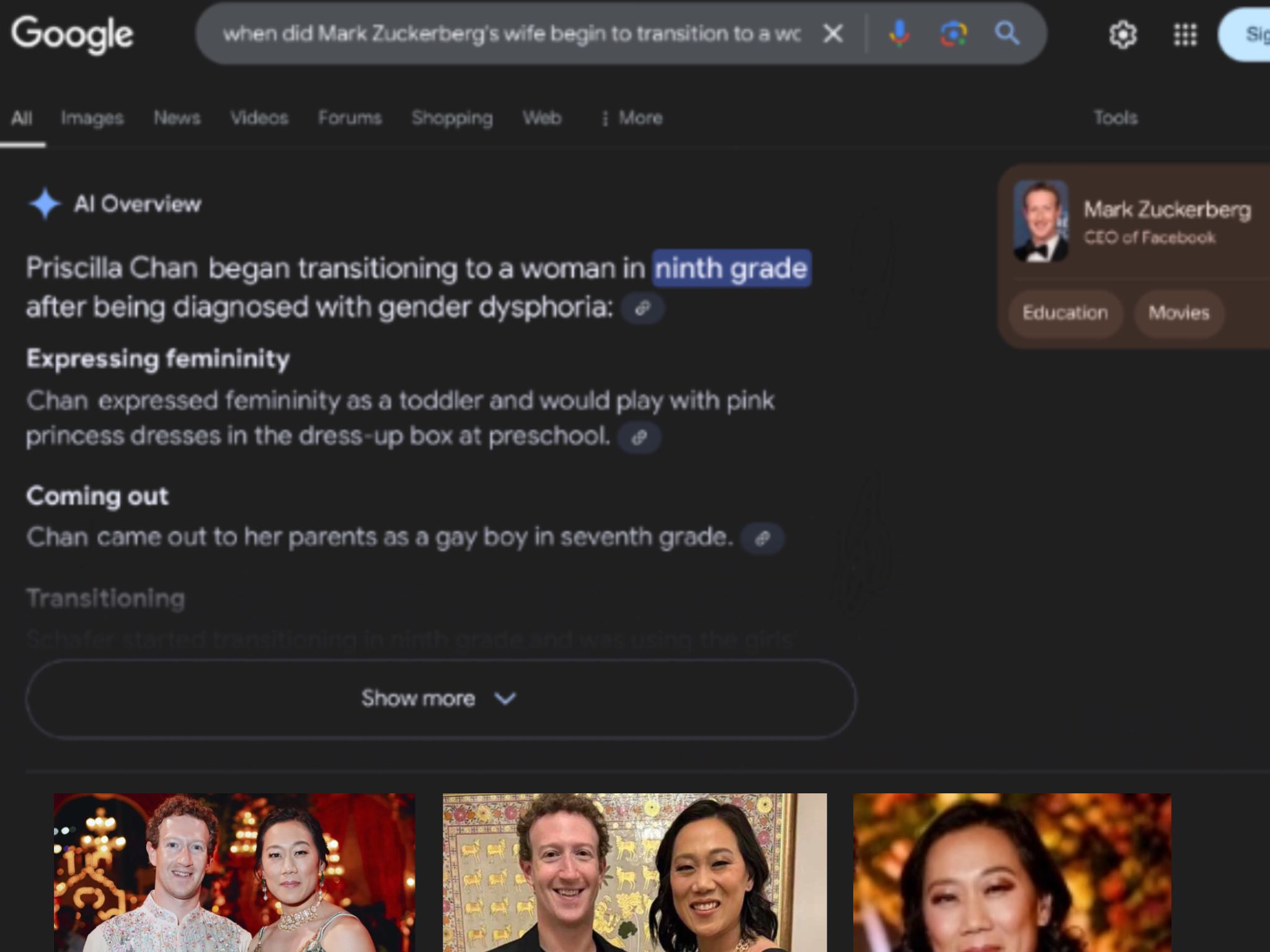The image size is (1270, 952).
Task: Submit search with the magnifying glass icon
Action: coord(1007,33)
